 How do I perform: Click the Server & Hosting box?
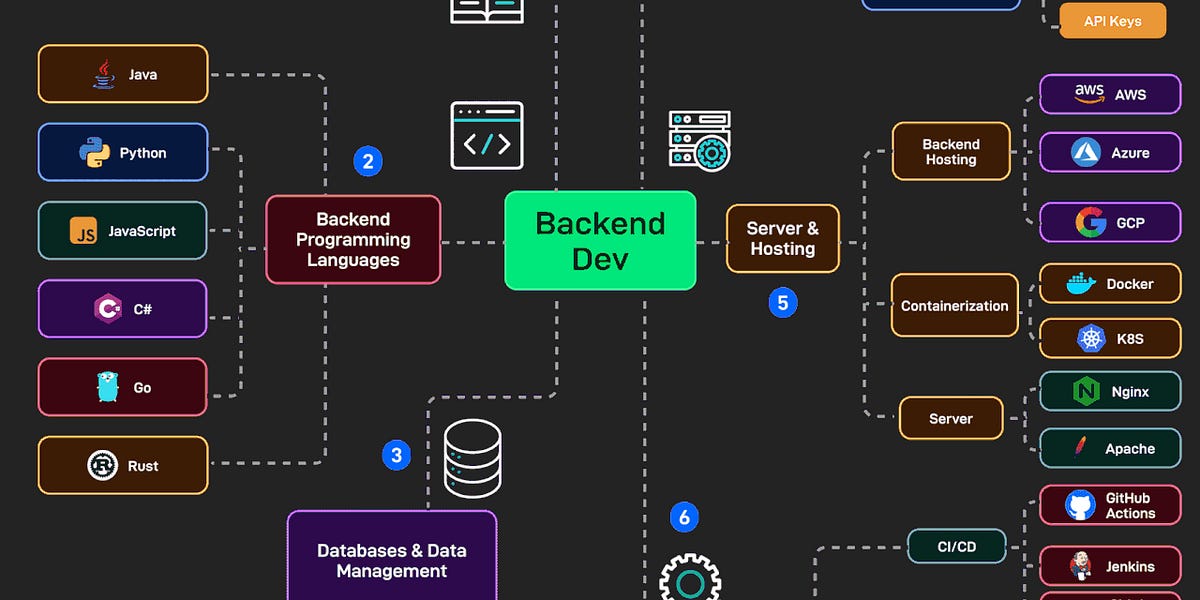tap(782, 239)
